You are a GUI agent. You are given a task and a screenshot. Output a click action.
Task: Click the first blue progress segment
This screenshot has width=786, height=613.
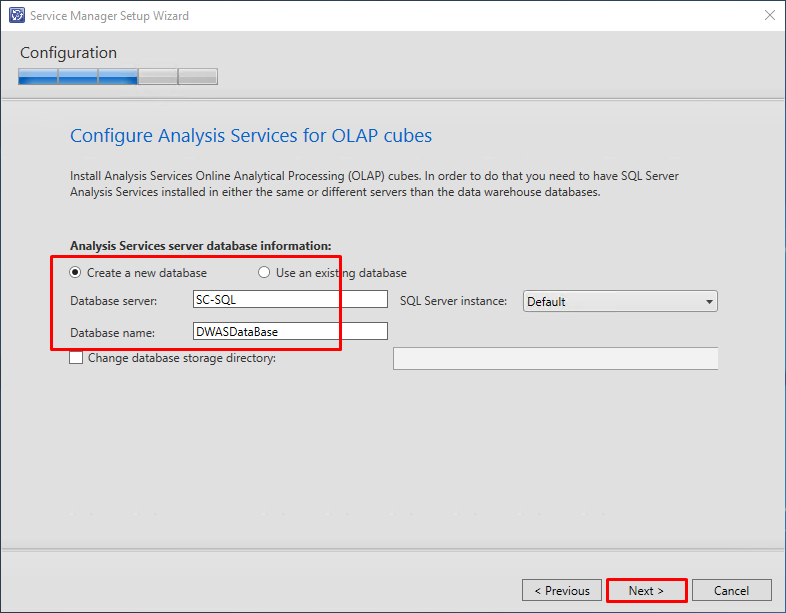[38, 77]
